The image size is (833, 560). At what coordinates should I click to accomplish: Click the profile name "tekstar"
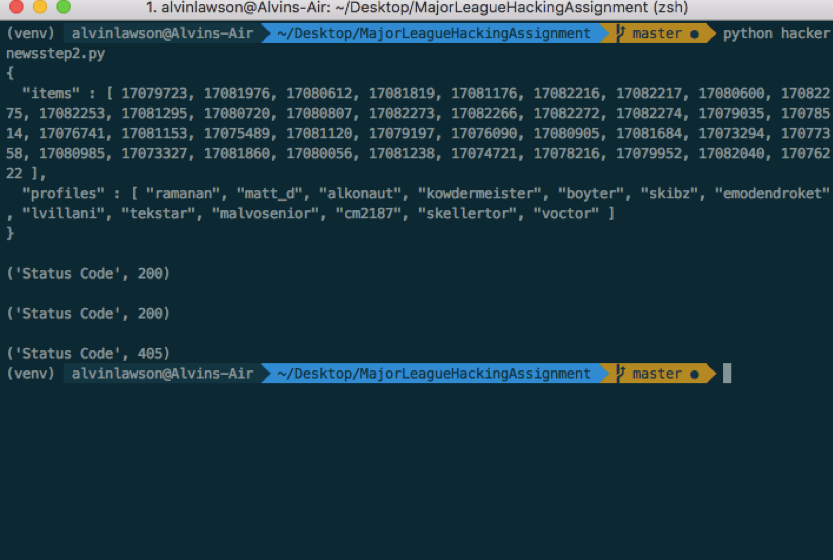coord(158,214)
